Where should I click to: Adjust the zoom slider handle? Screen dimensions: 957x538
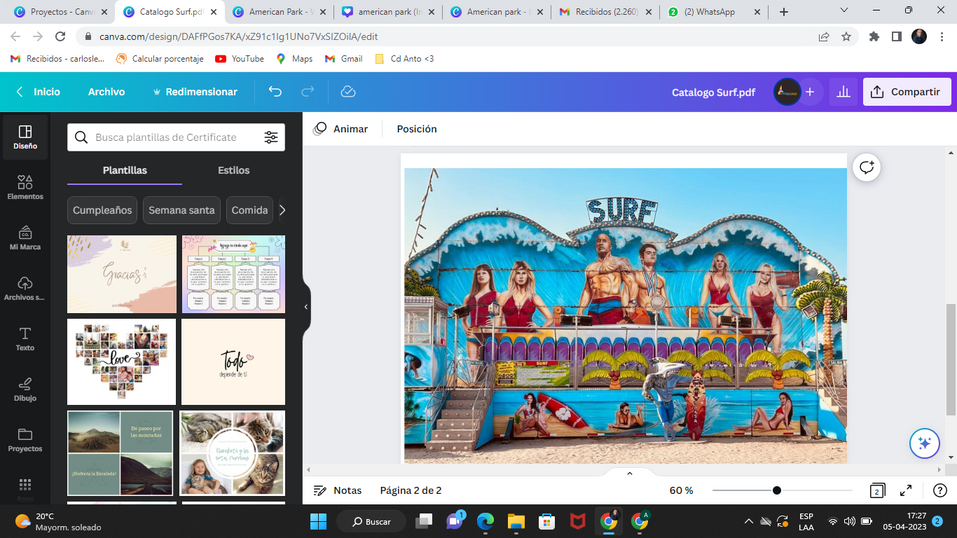(x=776, y=490)
